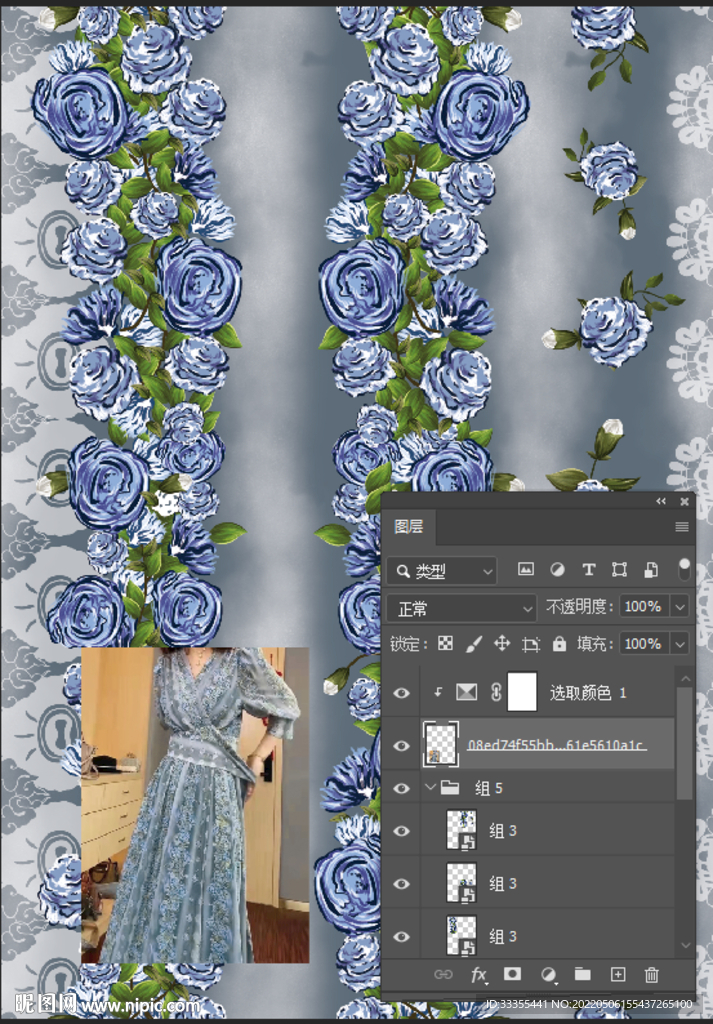Create new fill or adjustment layer
713x1024 pixels.
[x=548, y=975]
